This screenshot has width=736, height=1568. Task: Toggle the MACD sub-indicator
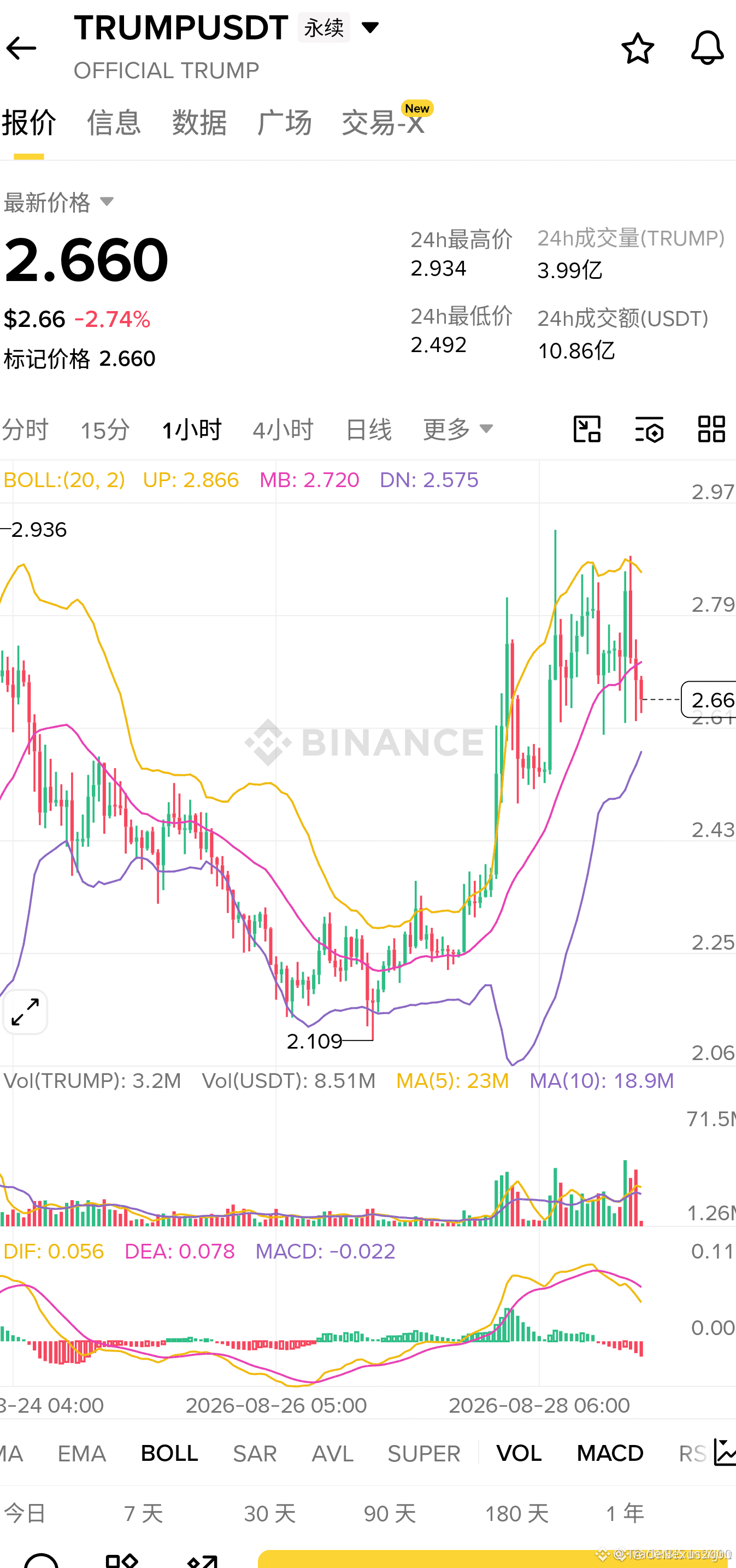[610, 1454]
